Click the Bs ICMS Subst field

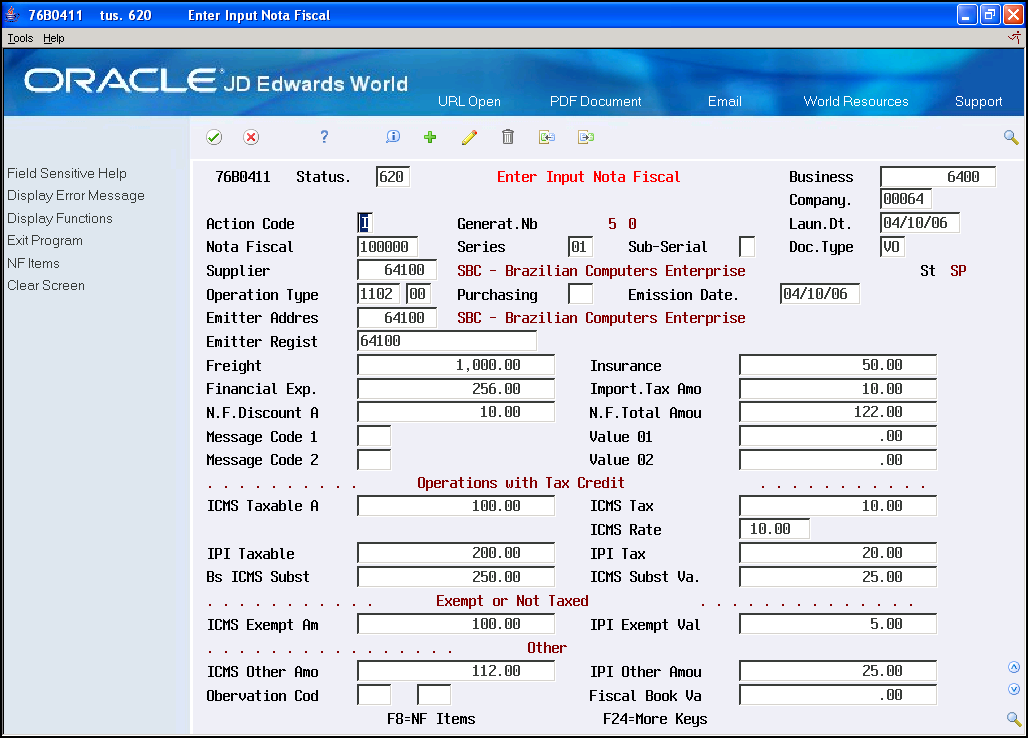click(456, 577)
